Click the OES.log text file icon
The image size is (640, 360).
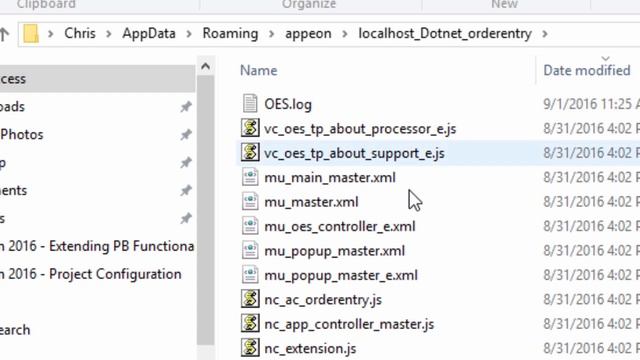pyautogui.click(x=250, y=103)
